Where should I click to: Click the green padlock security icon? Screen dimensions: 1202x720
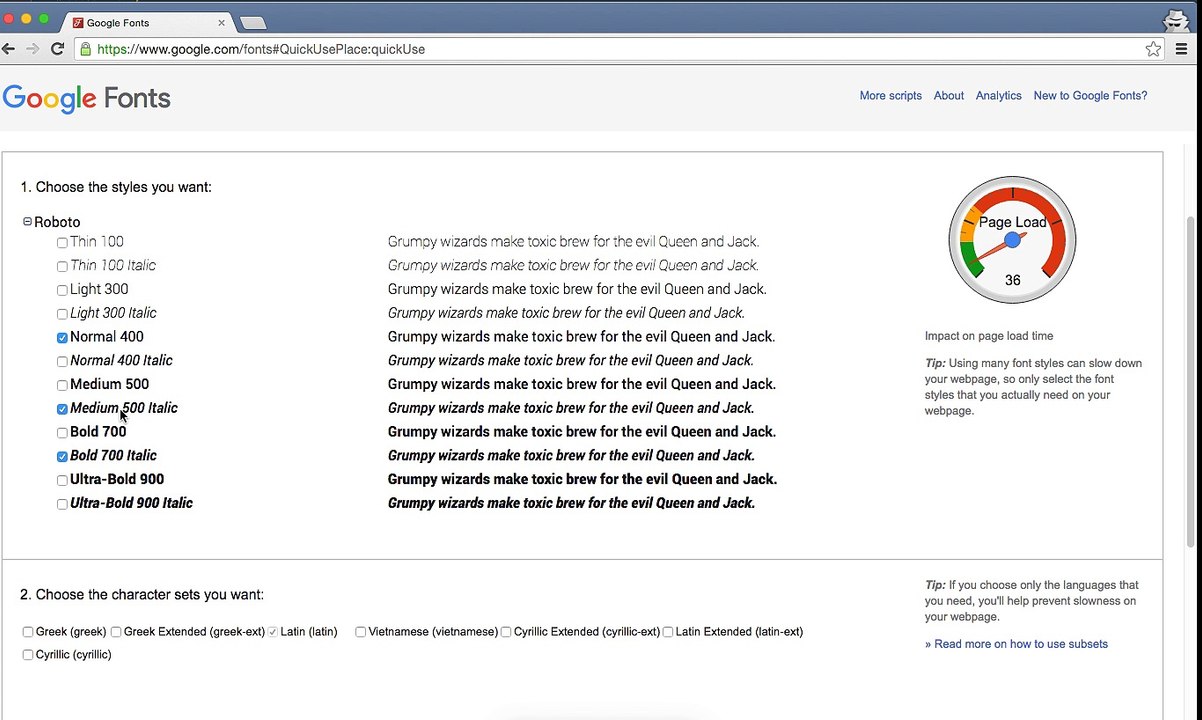point(86,49)
